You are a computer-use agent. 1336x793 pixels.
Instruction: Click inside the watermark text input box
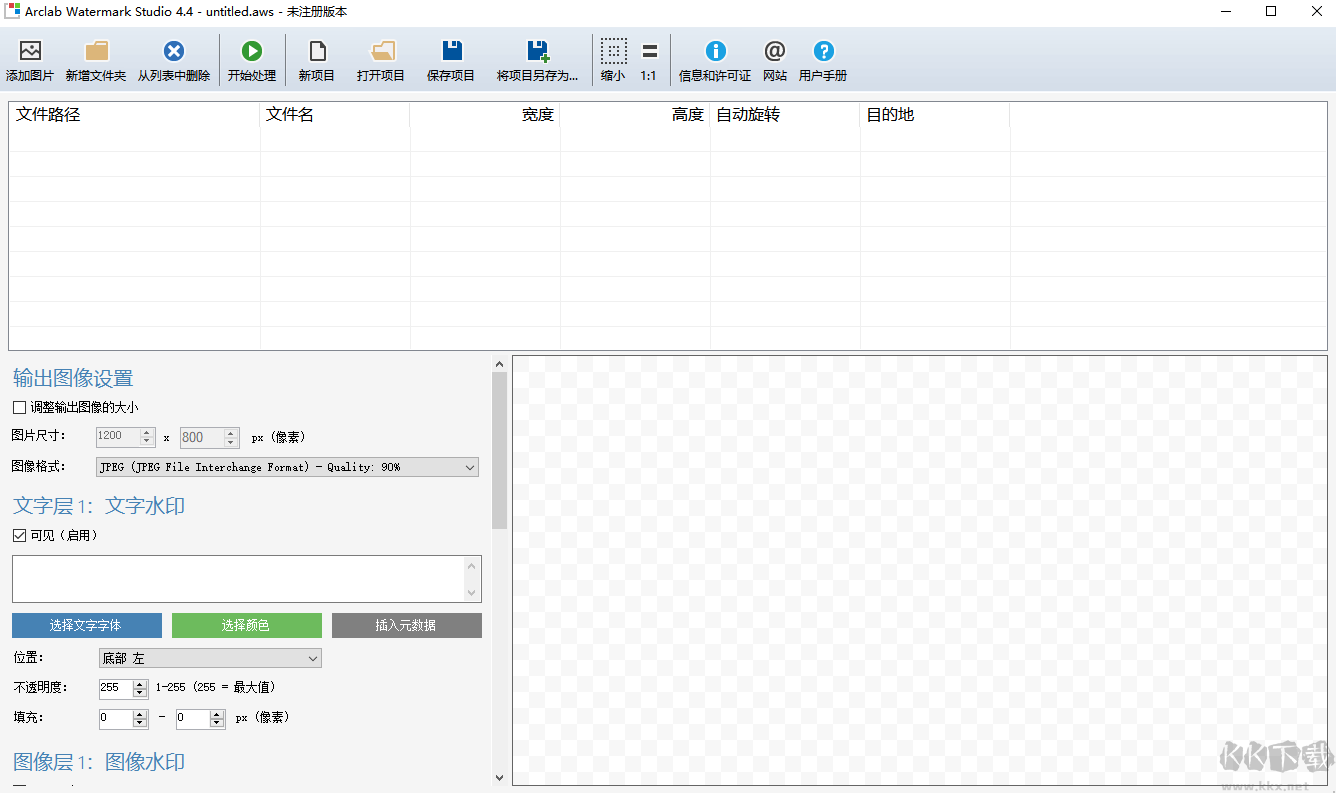point(238,579)
